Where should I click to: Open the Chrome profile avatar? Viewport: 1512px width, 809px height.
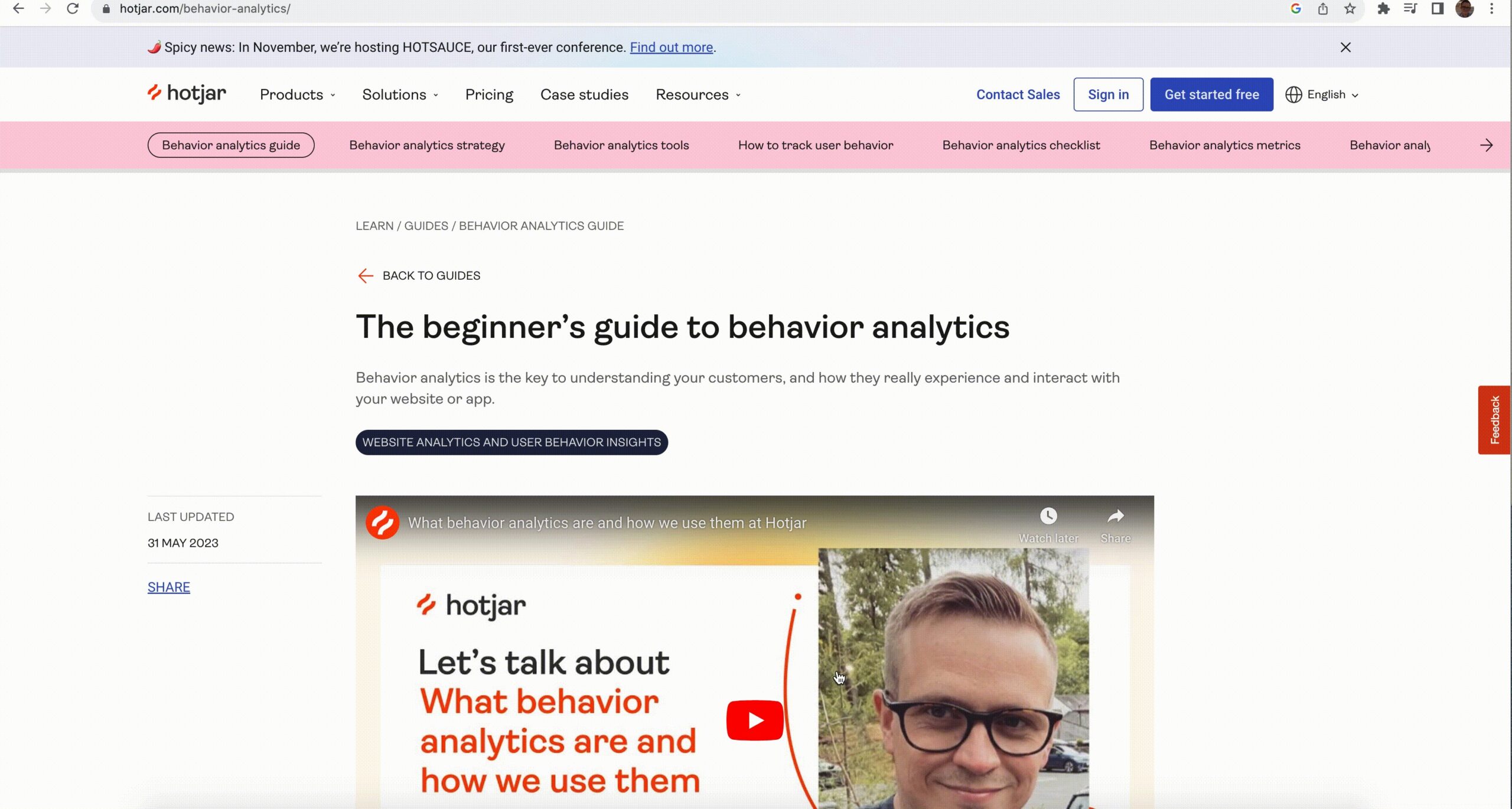point(1465,9)
